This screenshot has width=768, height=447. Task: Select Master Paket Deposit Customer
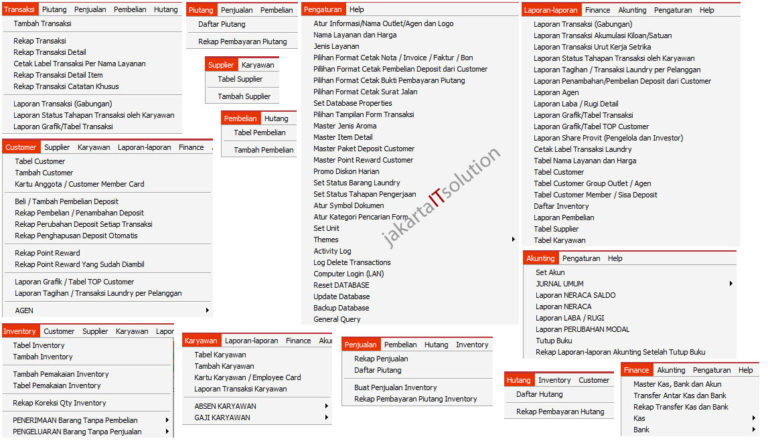pyautogui.click(x=364, y=148)
